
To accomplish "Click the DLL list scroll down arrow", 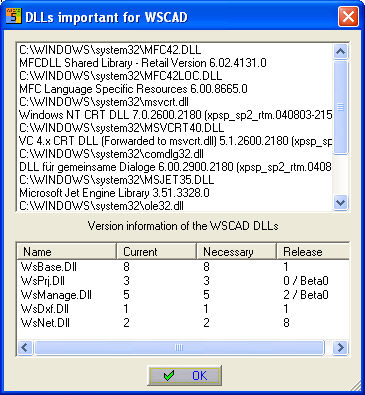I will pos(340,202).
